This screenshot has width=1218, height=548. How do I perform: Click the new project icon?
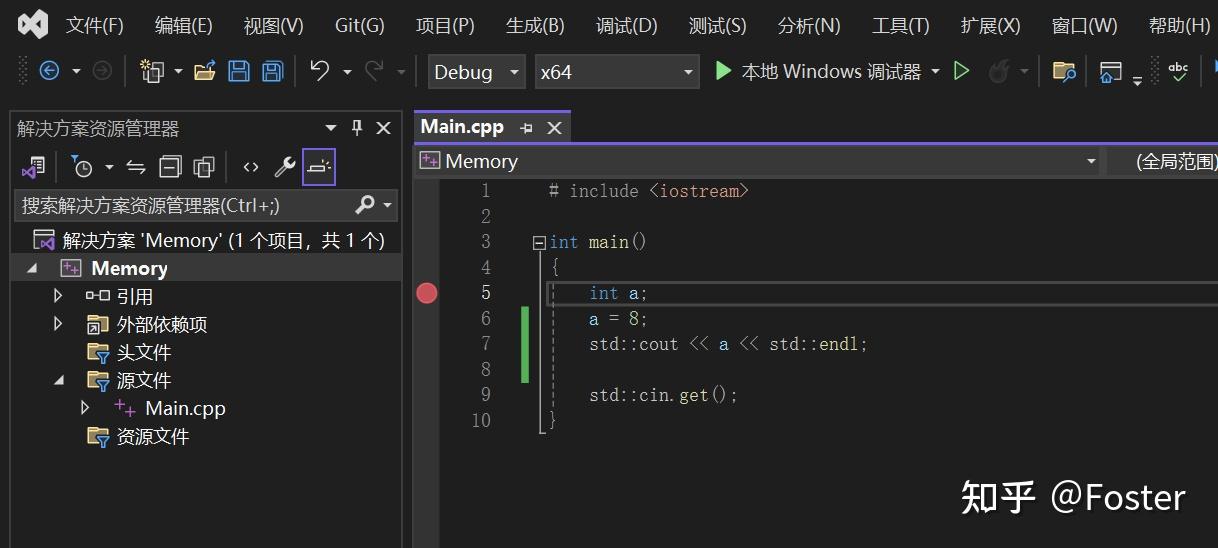coord(152,71)
